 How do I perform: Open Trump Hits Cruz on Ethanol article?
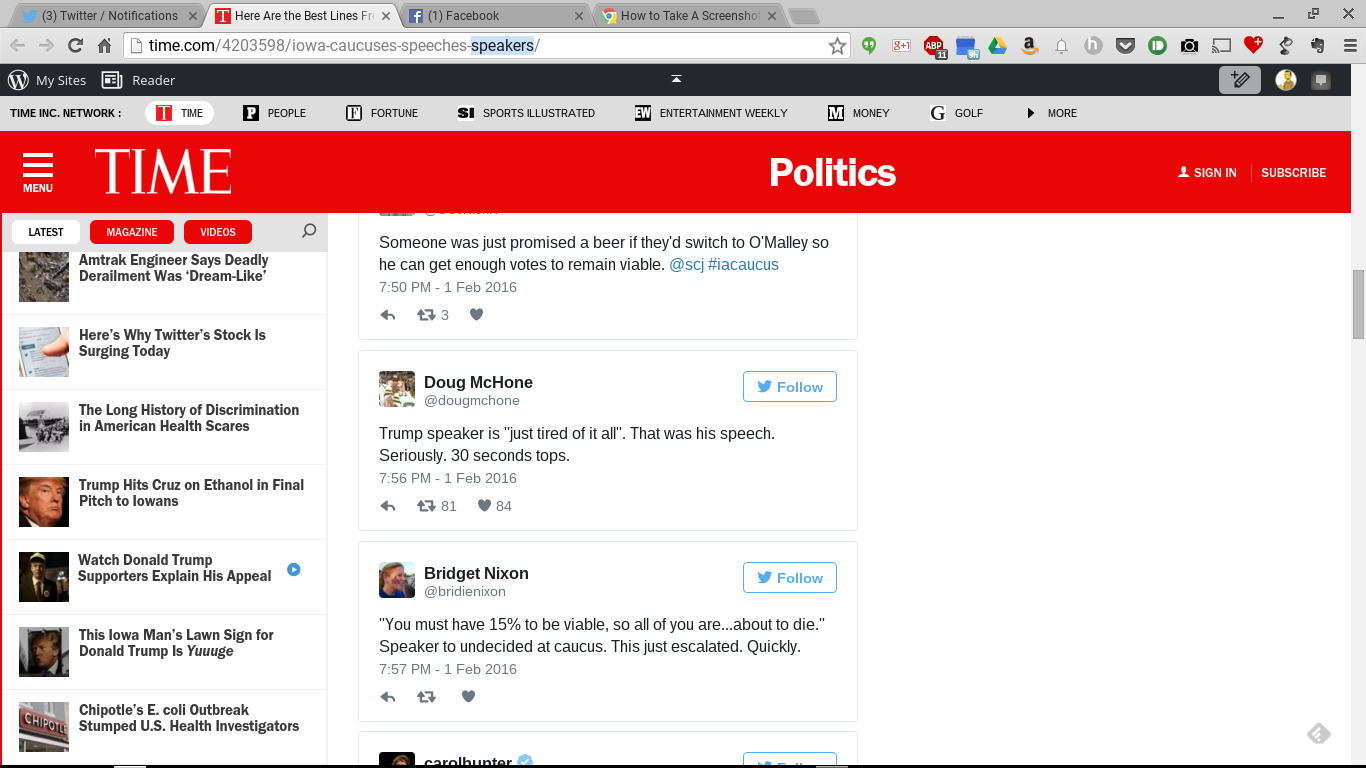pos(191,493)
